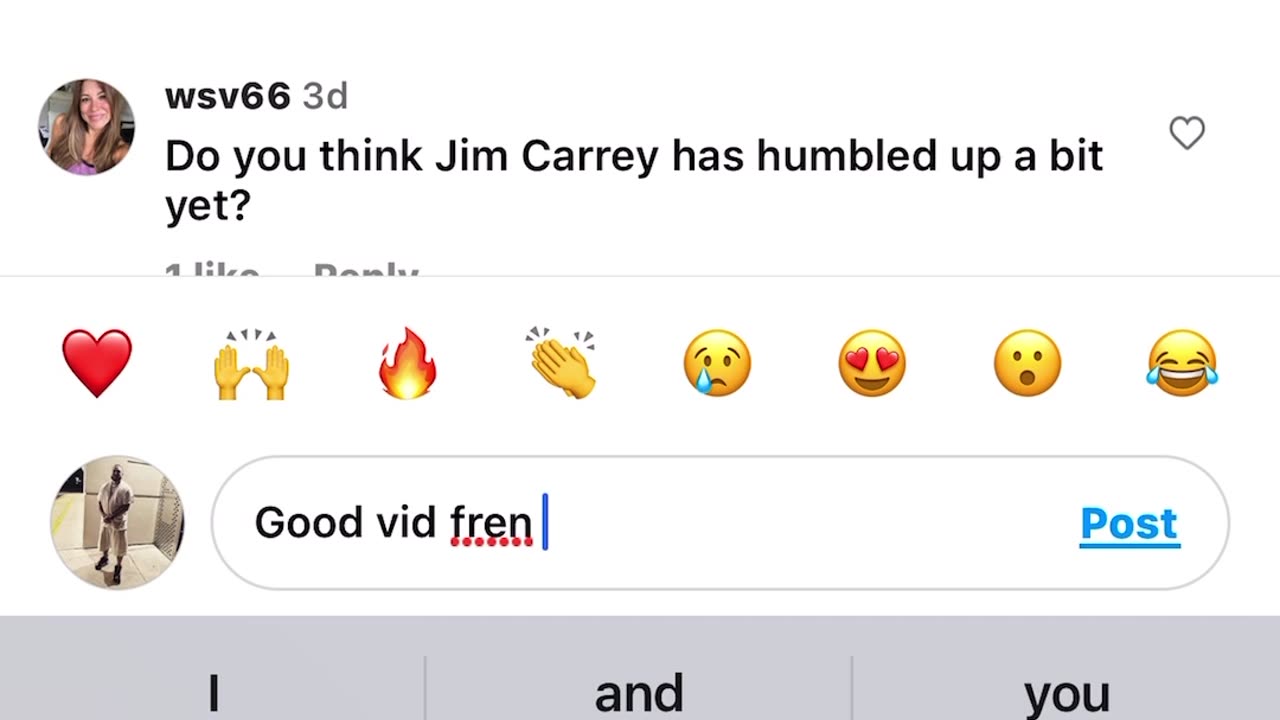The width and height of the screenshot is (1280, 720).
Task: Like the comment by wsv66 with the heart icon
Action: pyautogui.click(x=1187, y=133)
